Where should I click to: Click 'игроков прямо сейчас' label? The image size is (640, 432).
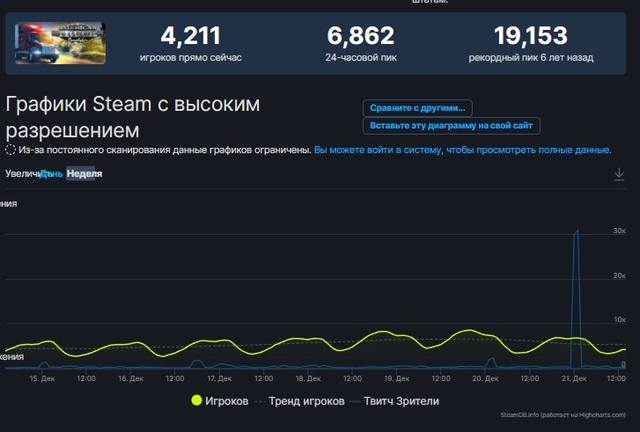tap(191, 58)
